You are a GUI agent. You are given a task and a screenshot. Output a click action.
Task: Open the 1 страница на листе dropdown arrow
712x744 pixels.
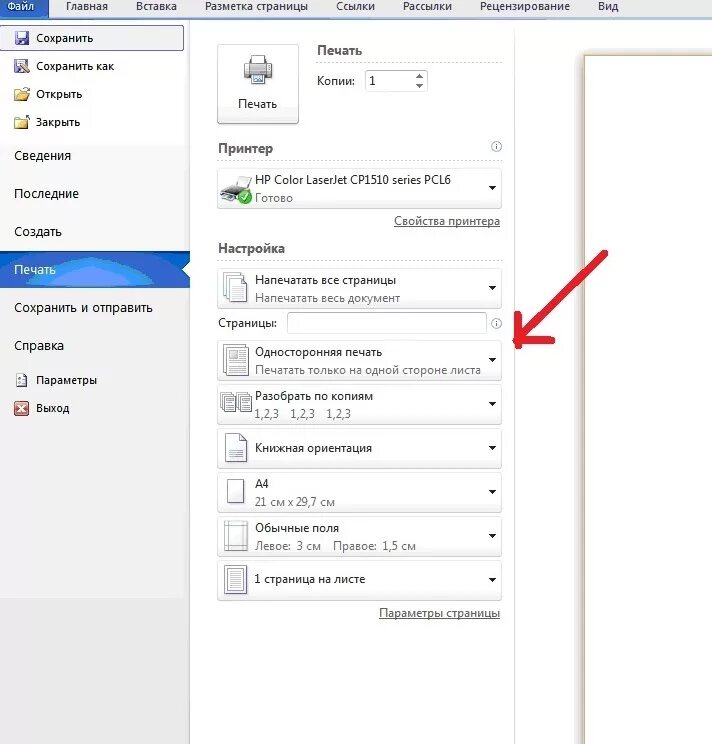pyautogui.click(x=492, y=580)
